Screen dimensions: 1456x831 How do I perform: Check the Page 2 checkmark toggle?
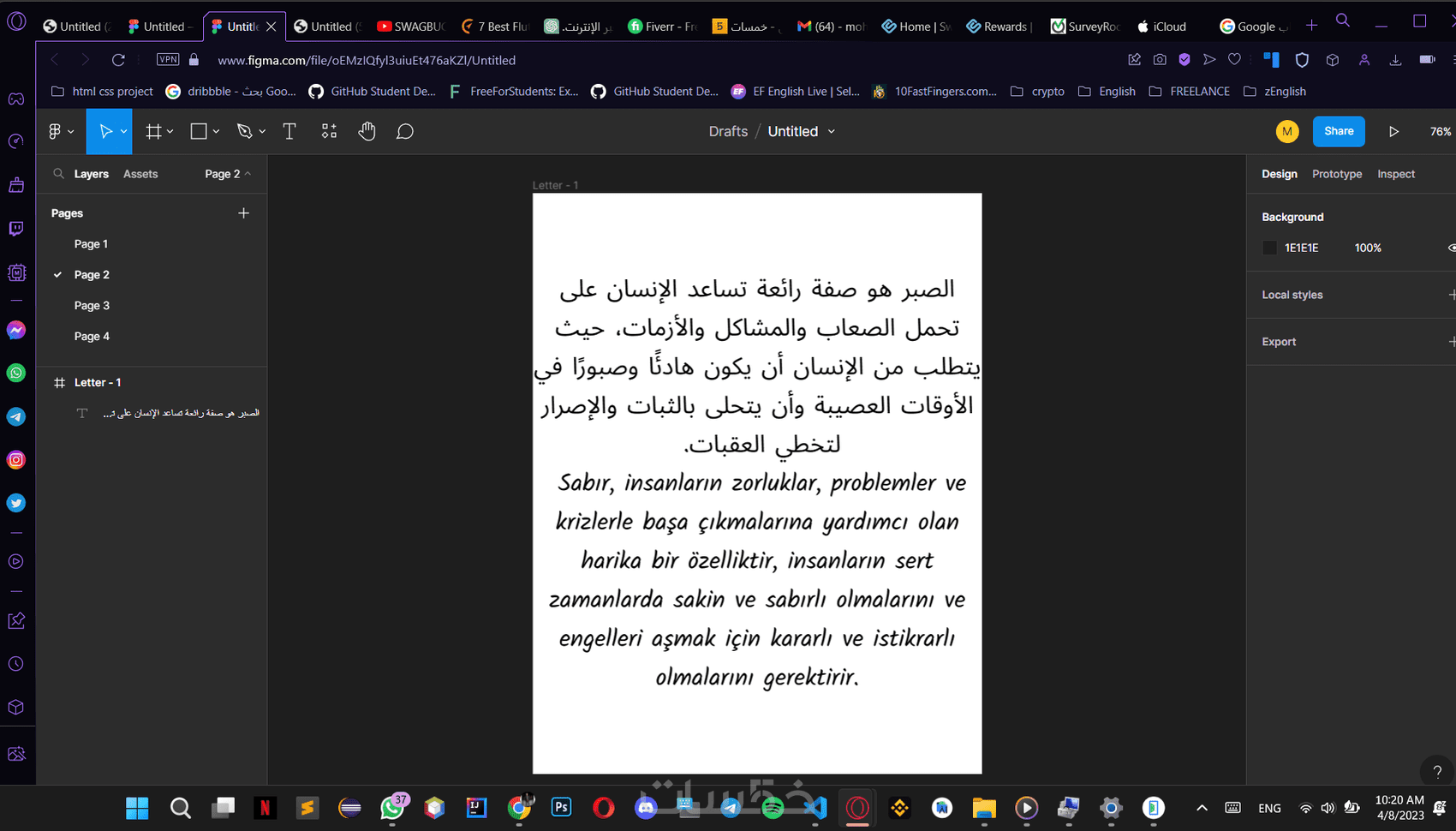click(57, 274)
